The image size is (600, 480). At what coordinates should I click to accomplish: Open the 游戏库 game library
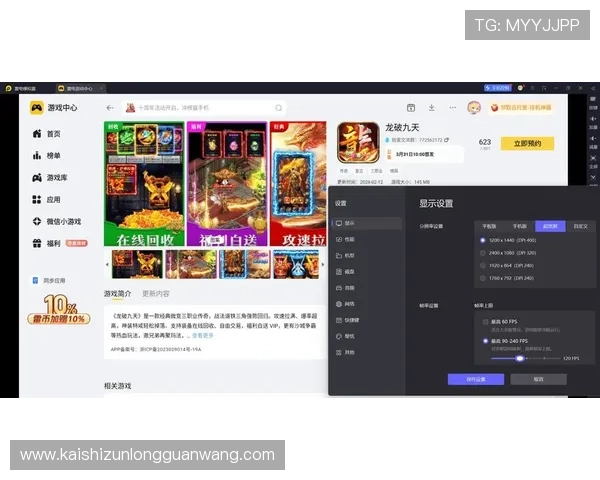(50, 178)
